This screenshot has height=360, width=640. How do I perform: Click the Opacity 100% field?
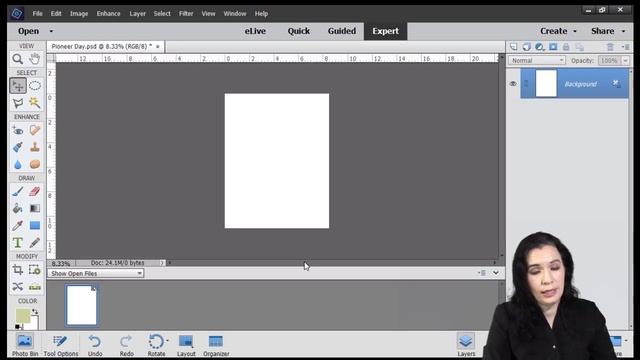tap(609, 60)
